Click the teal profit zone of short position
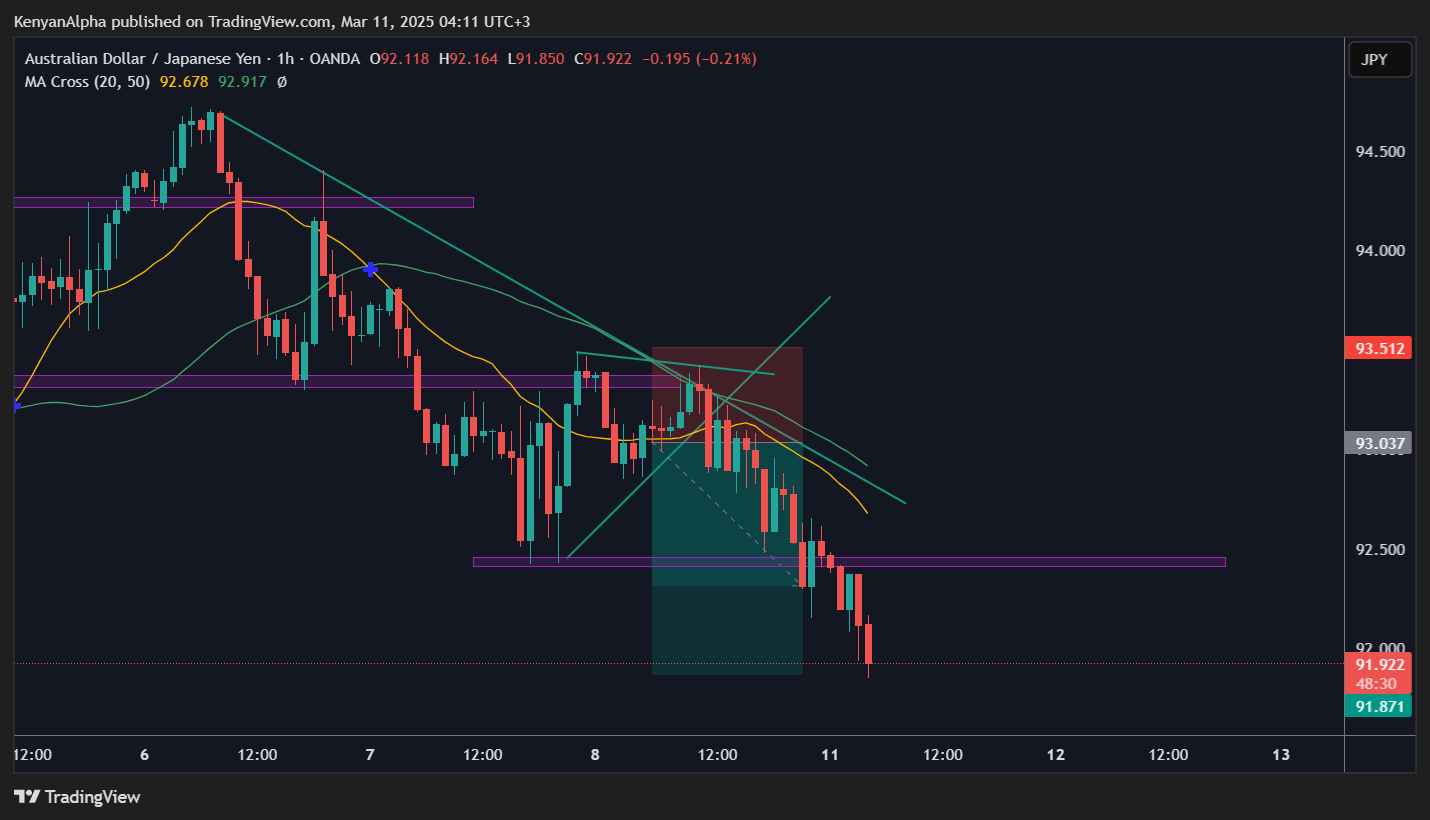Screen dimensions: 1430x820 pyautogui.click(x=727, y=559)
